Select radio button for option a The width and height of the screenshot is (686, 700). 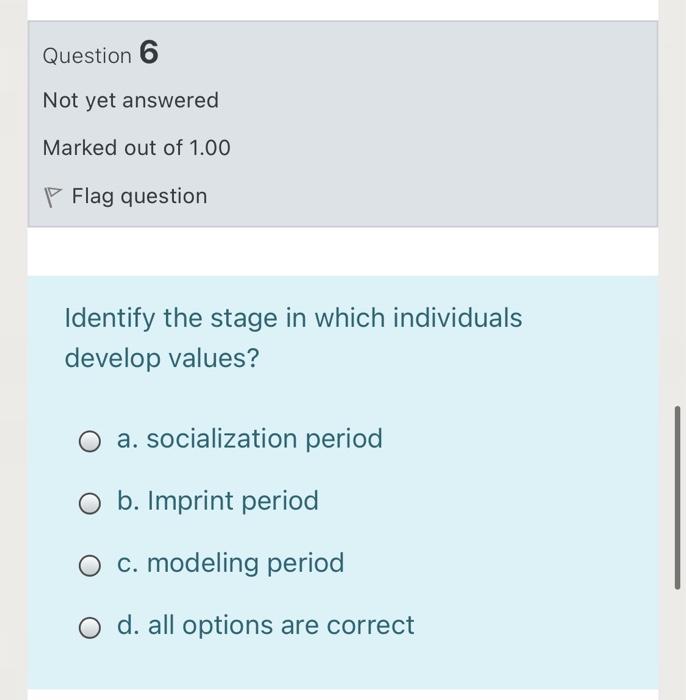(x=91, y=441)
